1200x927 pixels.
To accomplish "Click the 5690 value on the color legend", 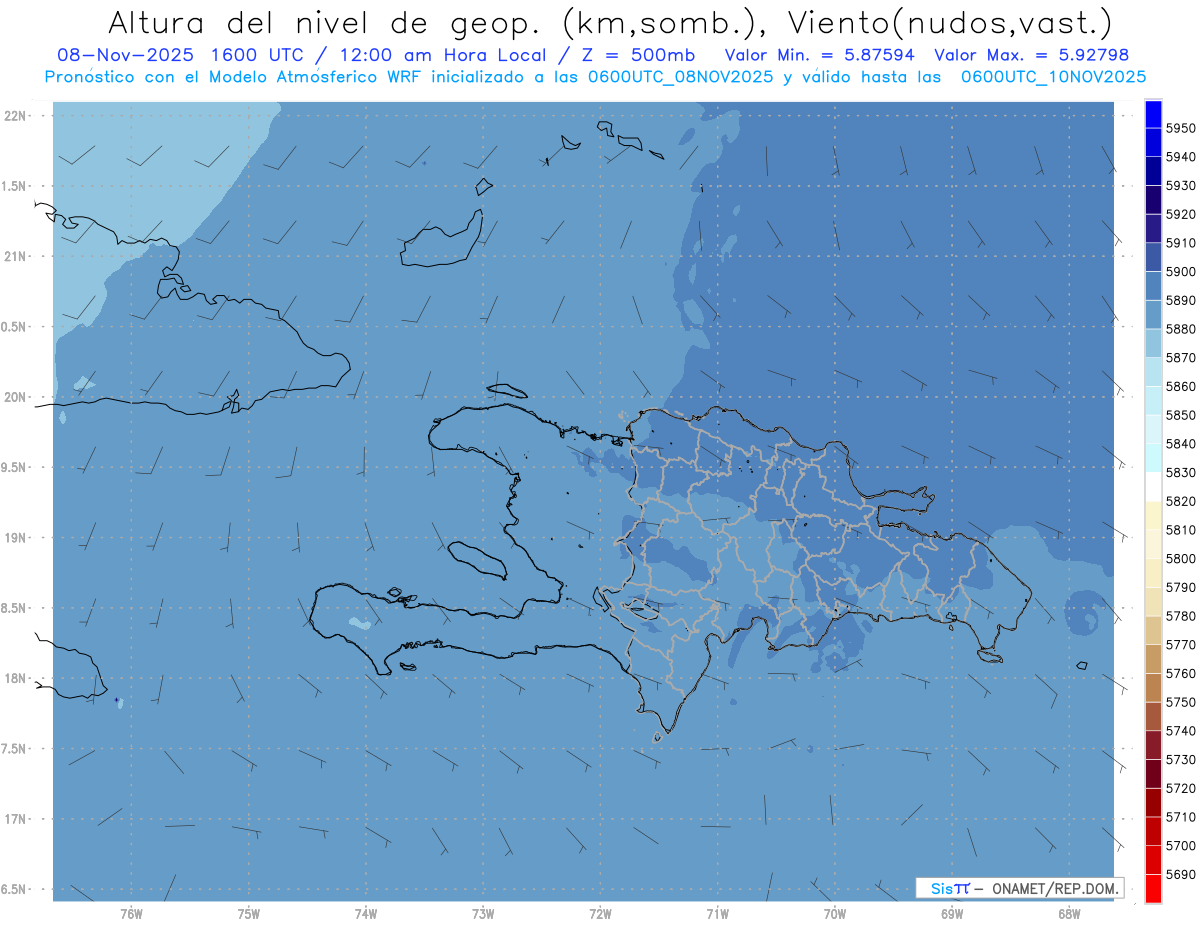I will point(1182,874).
